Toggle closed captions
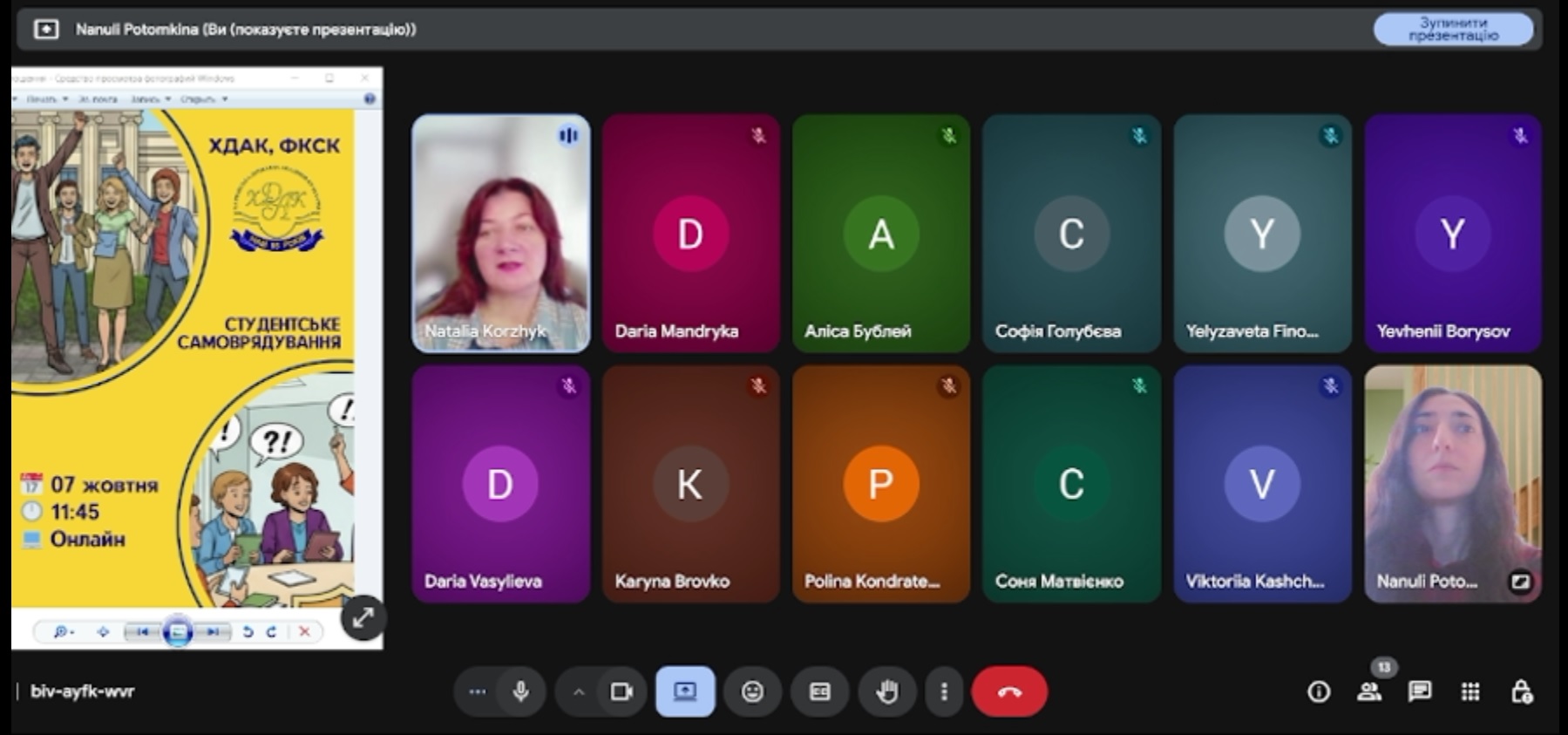Image resolution: width=1568 pixels, height=735 pixels. tap(819, 691)
